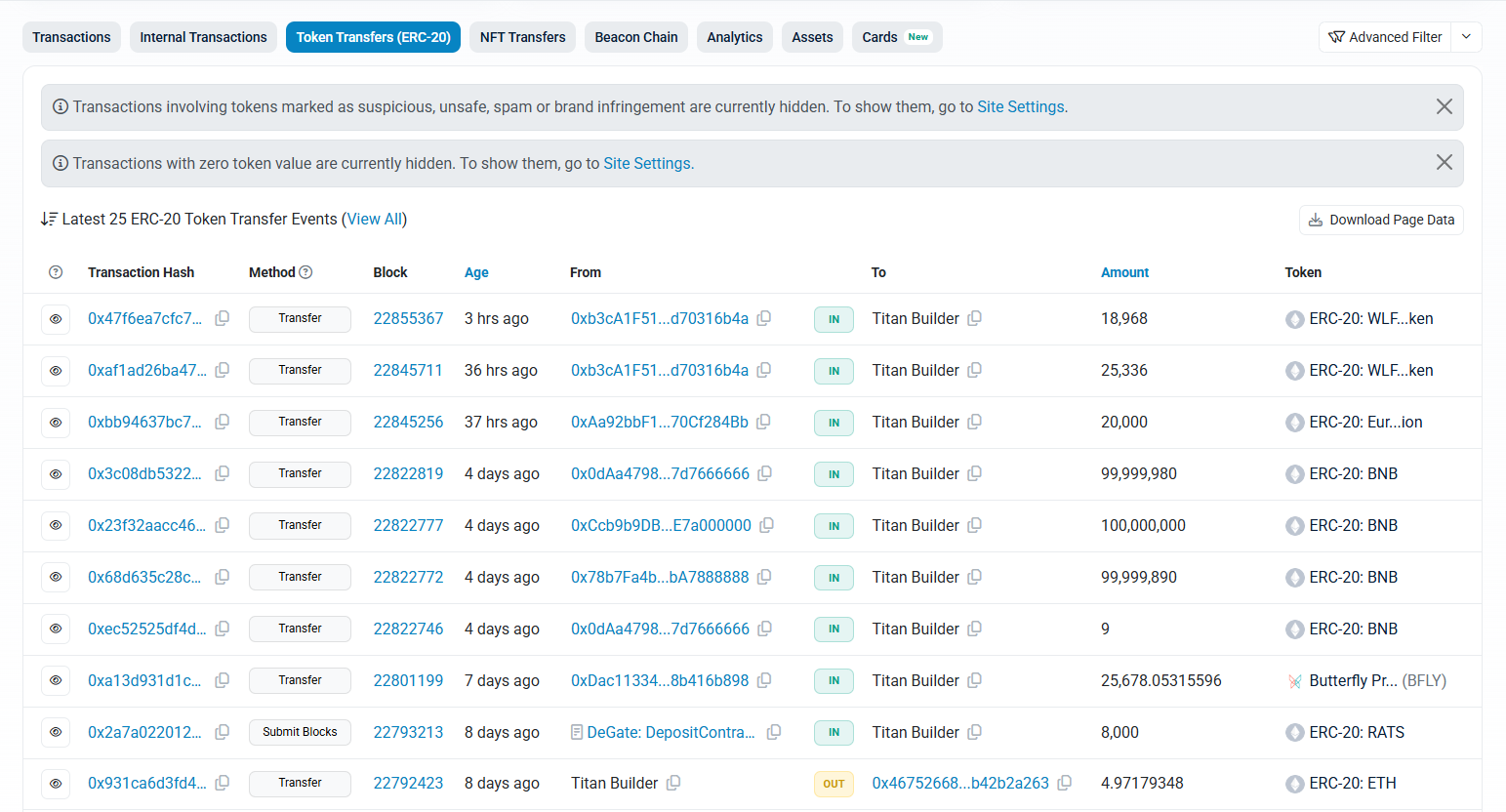Open ERC-20: Eur...ion token link

pos(1365,422)
